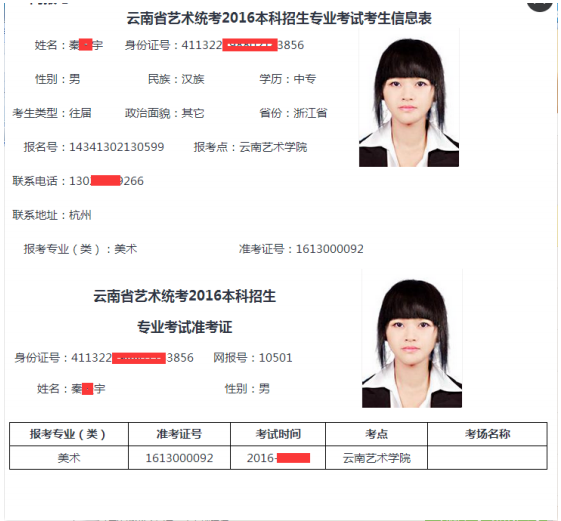The width and height of the screenshot is (561, 521).
Task: Click table cell showing 1613000092
Action: pyautogui.click(x=179, y=458)
